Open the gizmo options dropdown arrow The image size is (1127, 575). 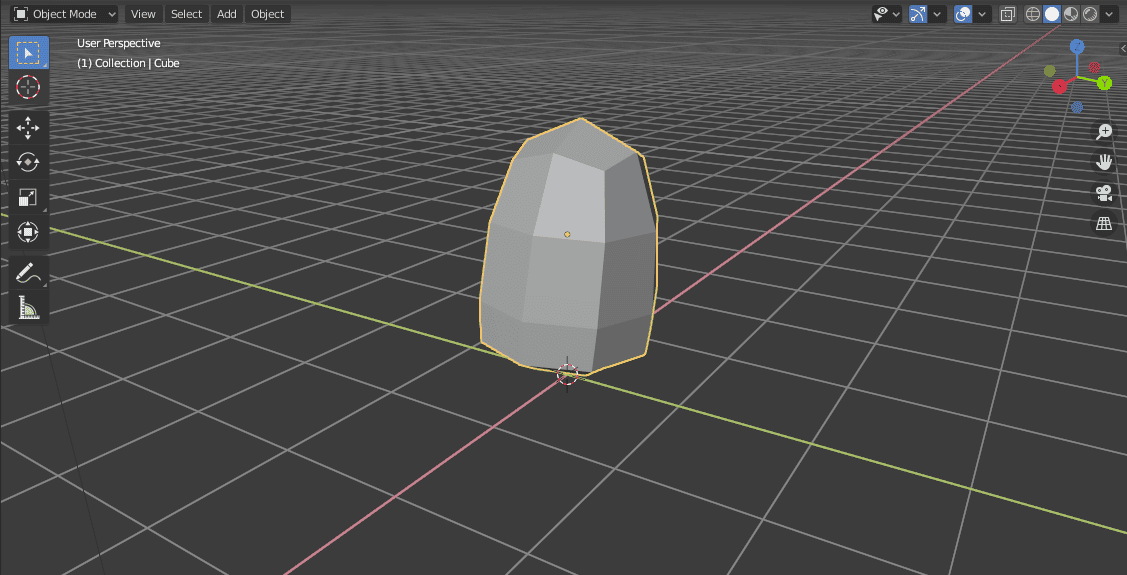[937, 14]
